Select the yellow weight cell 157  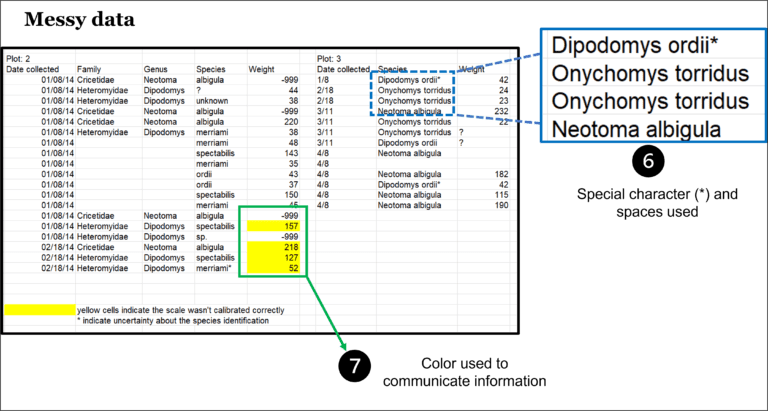(273, 226)
